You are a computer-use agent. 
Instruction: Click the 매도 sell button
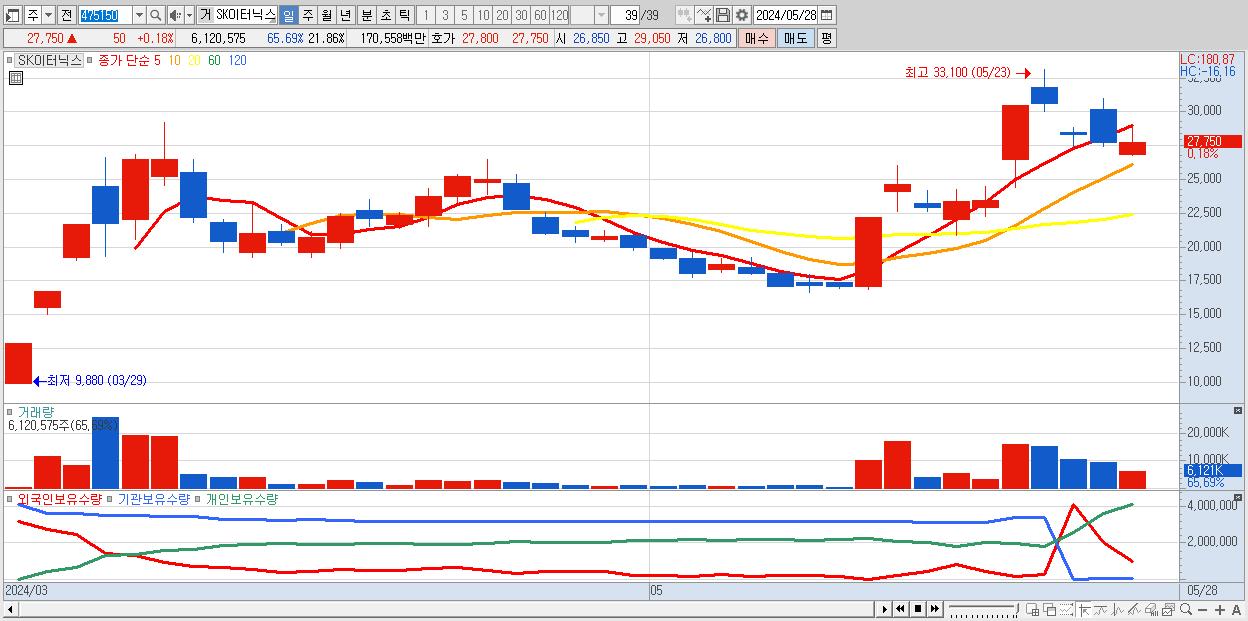point(795,38)
